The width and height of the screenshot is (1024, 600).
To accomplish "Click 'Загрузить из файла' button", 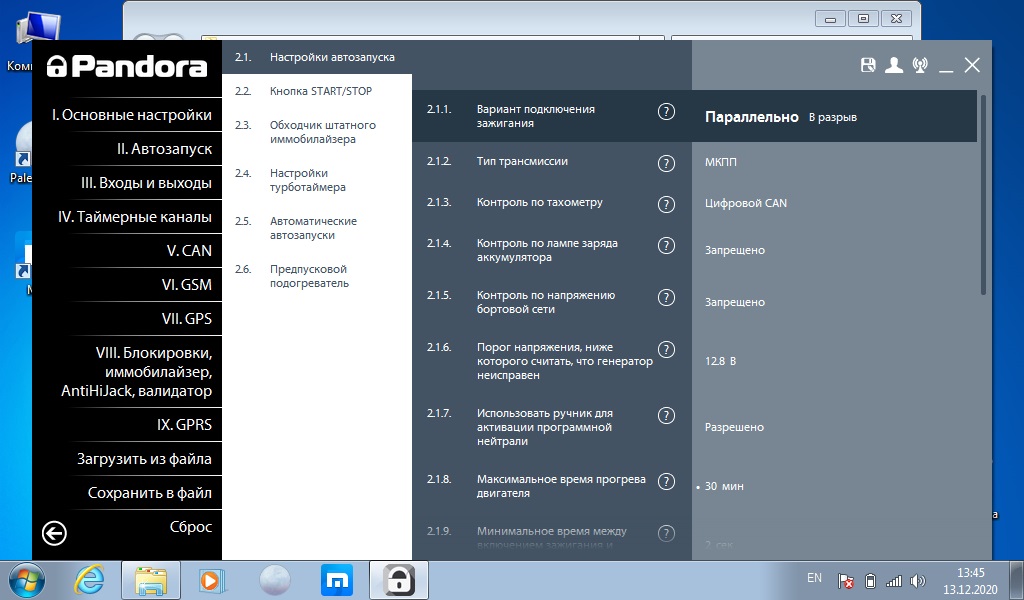I will click(144, 459).
